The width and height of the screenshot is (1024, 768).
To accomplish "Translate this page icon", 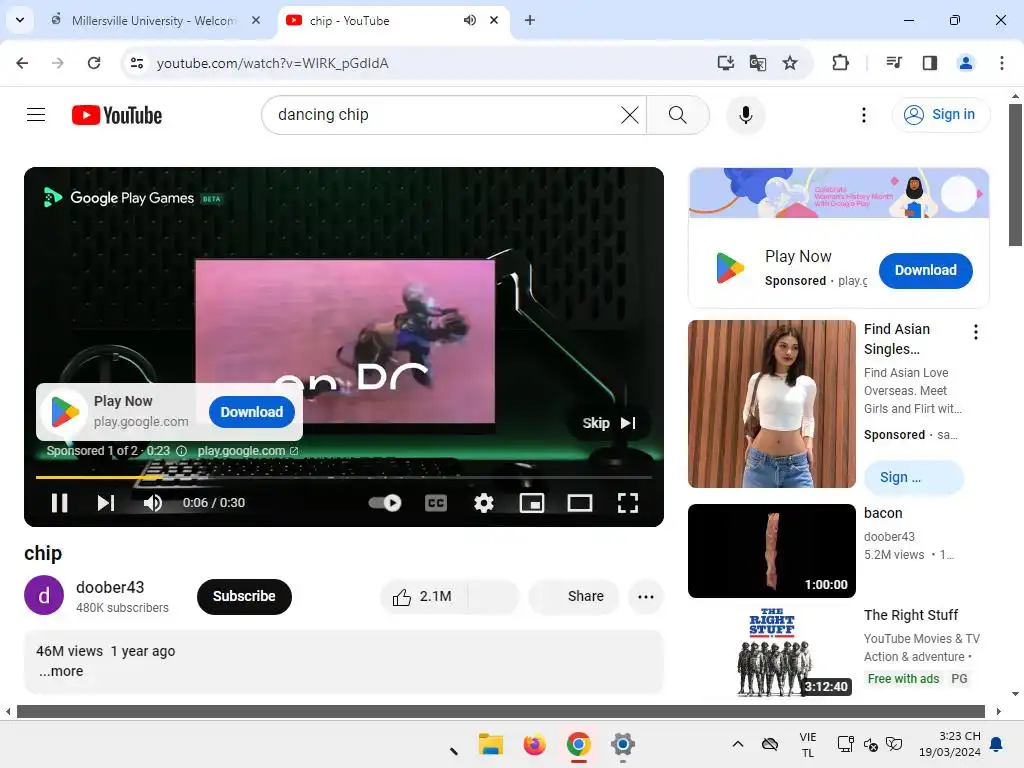I will (758, 63).
